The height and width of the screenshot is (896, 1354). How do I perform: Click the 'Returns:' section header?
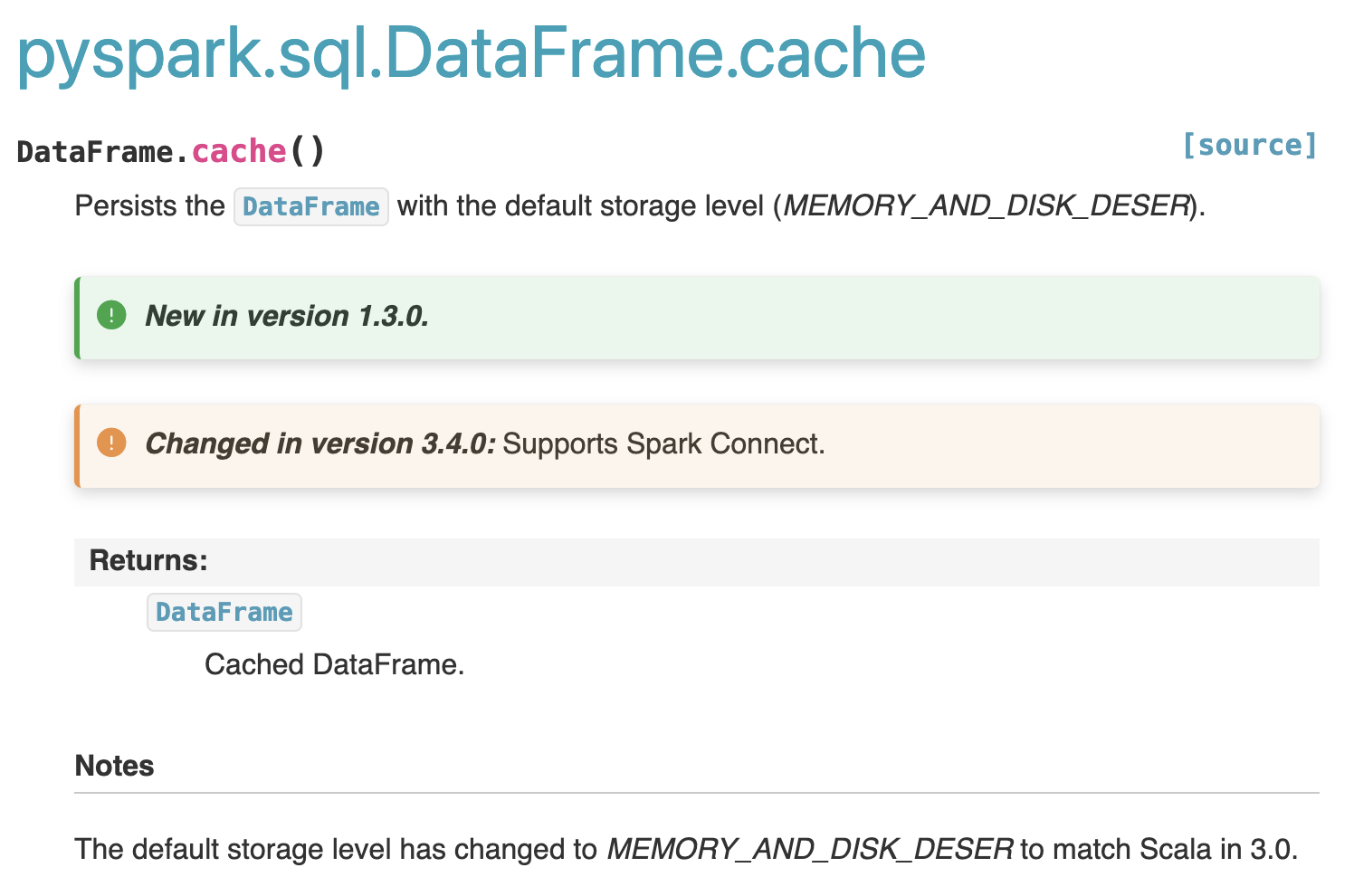pos(148,560)
